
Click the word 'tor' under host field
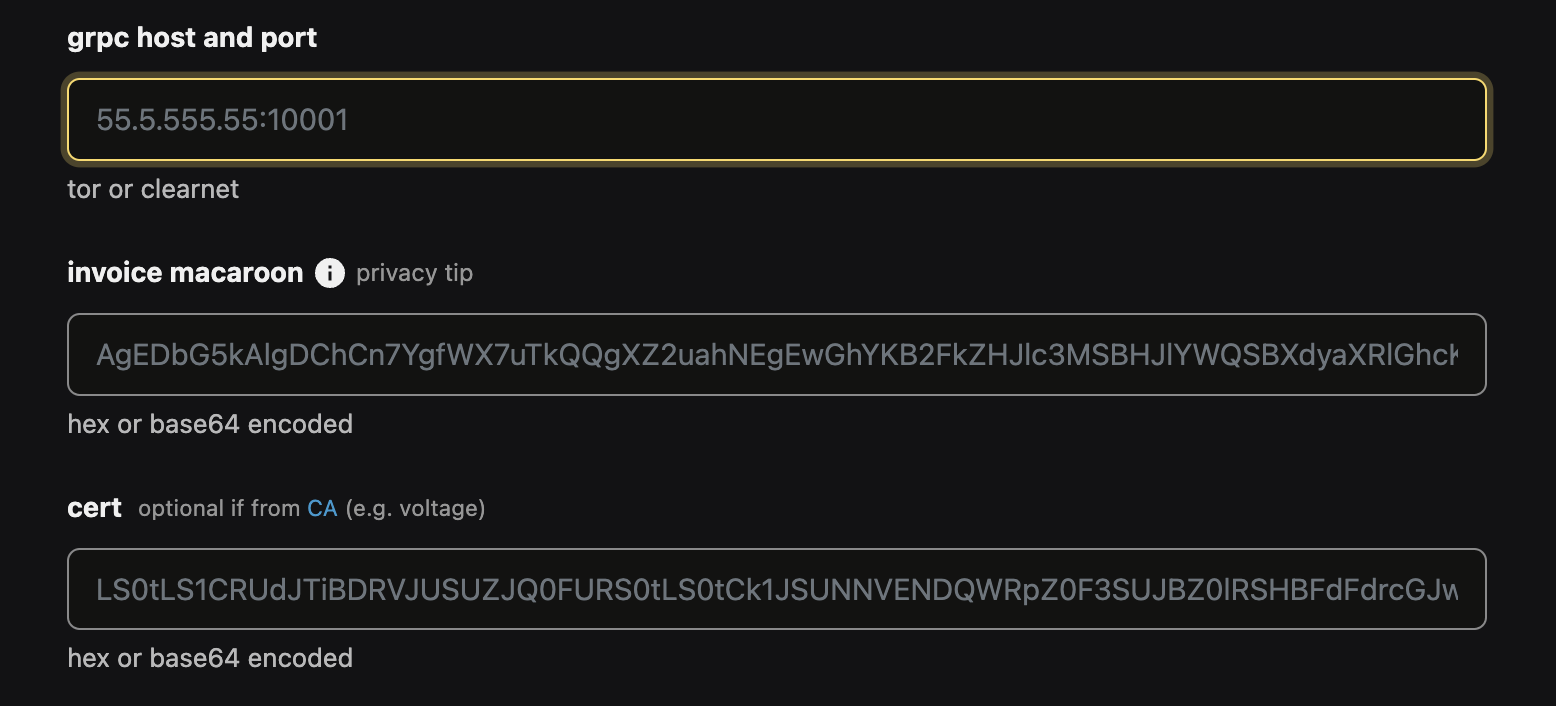[x=84, y=189]
